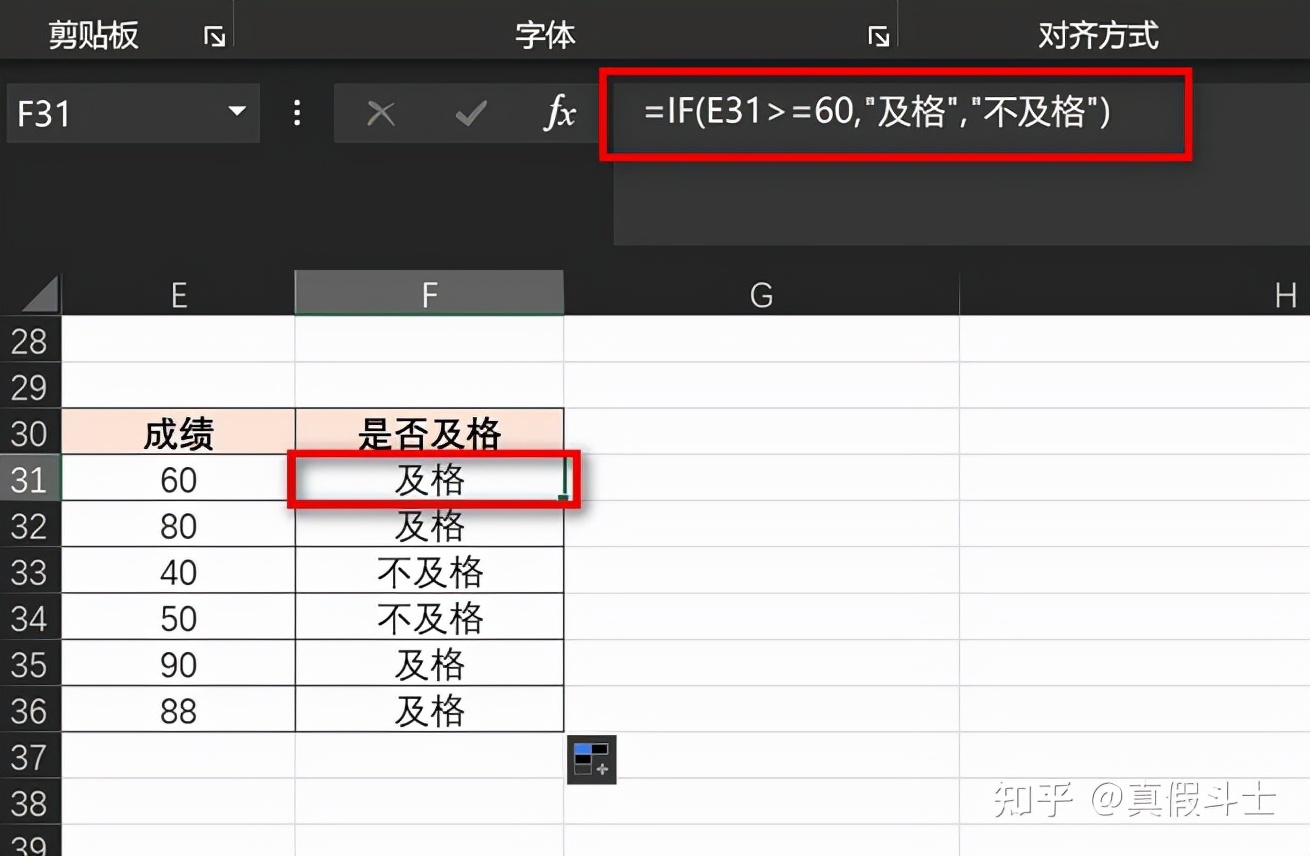Click the row 35 header
The image size is (1310, 856).
(x=30, y=663)
